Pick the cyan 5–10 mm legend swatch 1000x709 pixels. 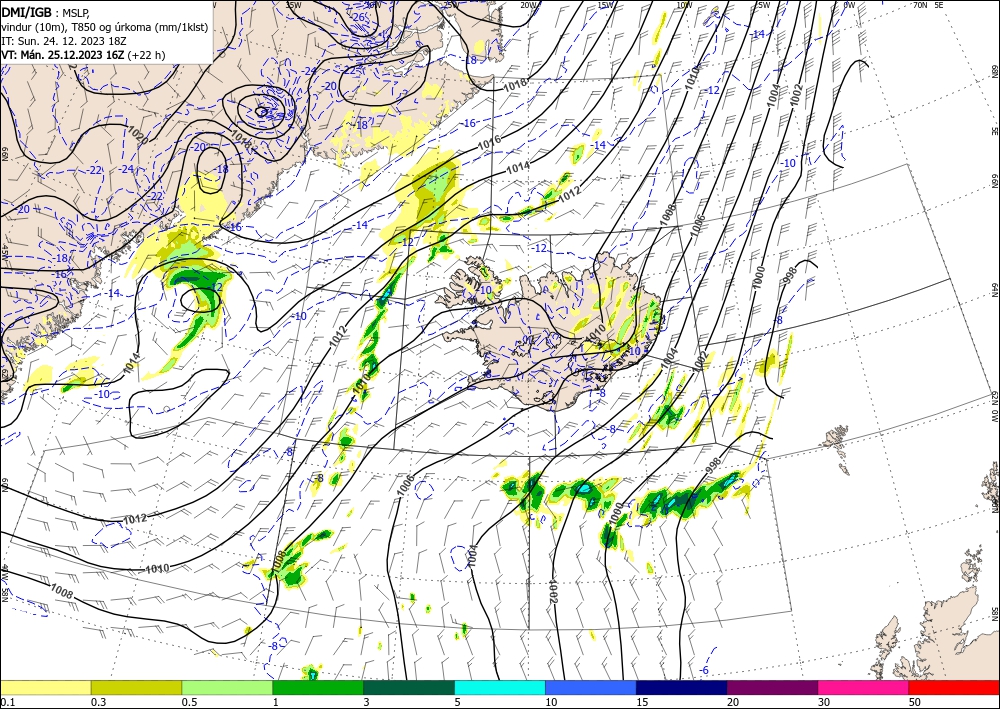point(500,687)
